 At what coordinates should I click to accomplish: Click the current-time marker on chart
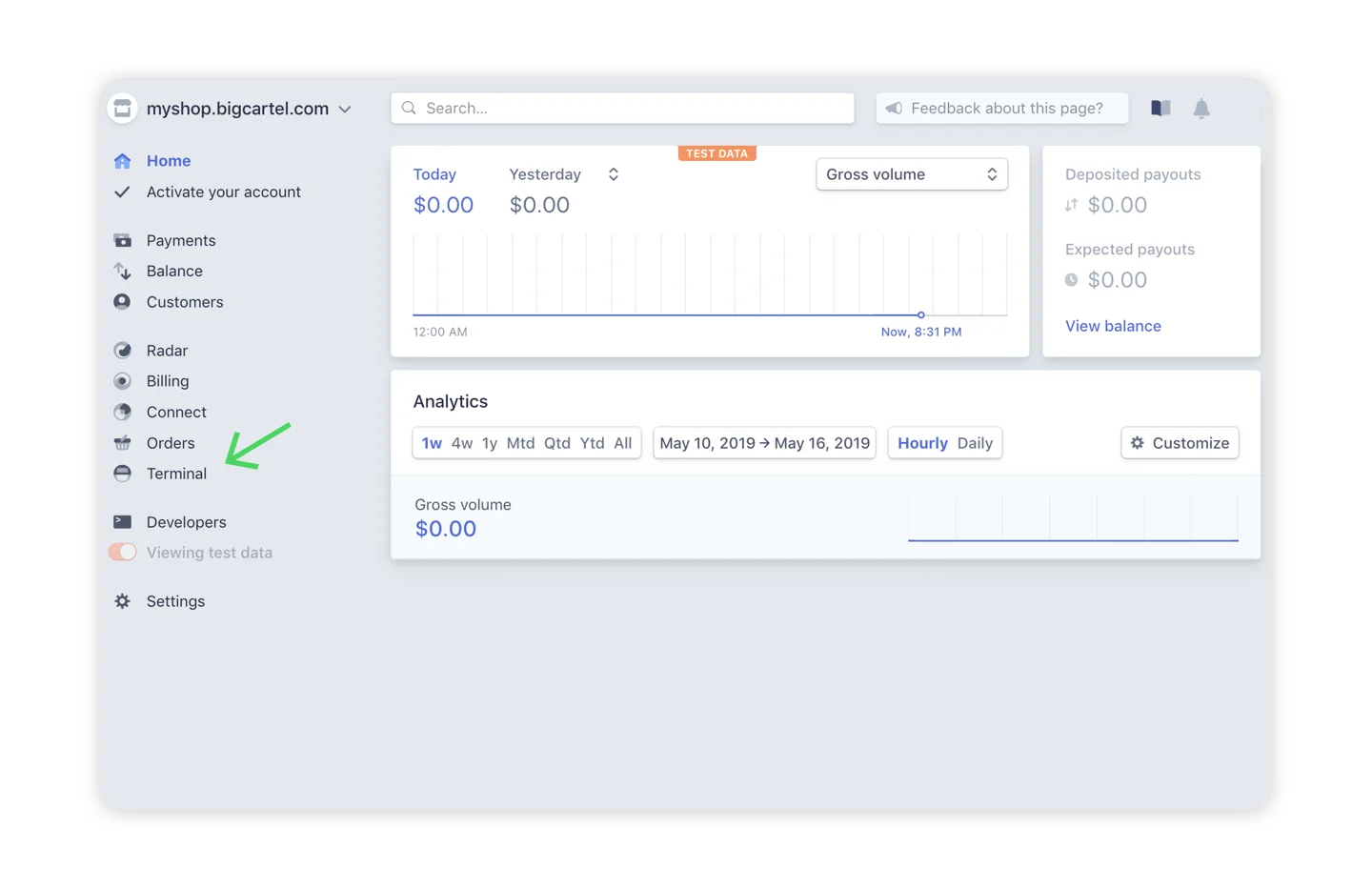tap(920, 314)
